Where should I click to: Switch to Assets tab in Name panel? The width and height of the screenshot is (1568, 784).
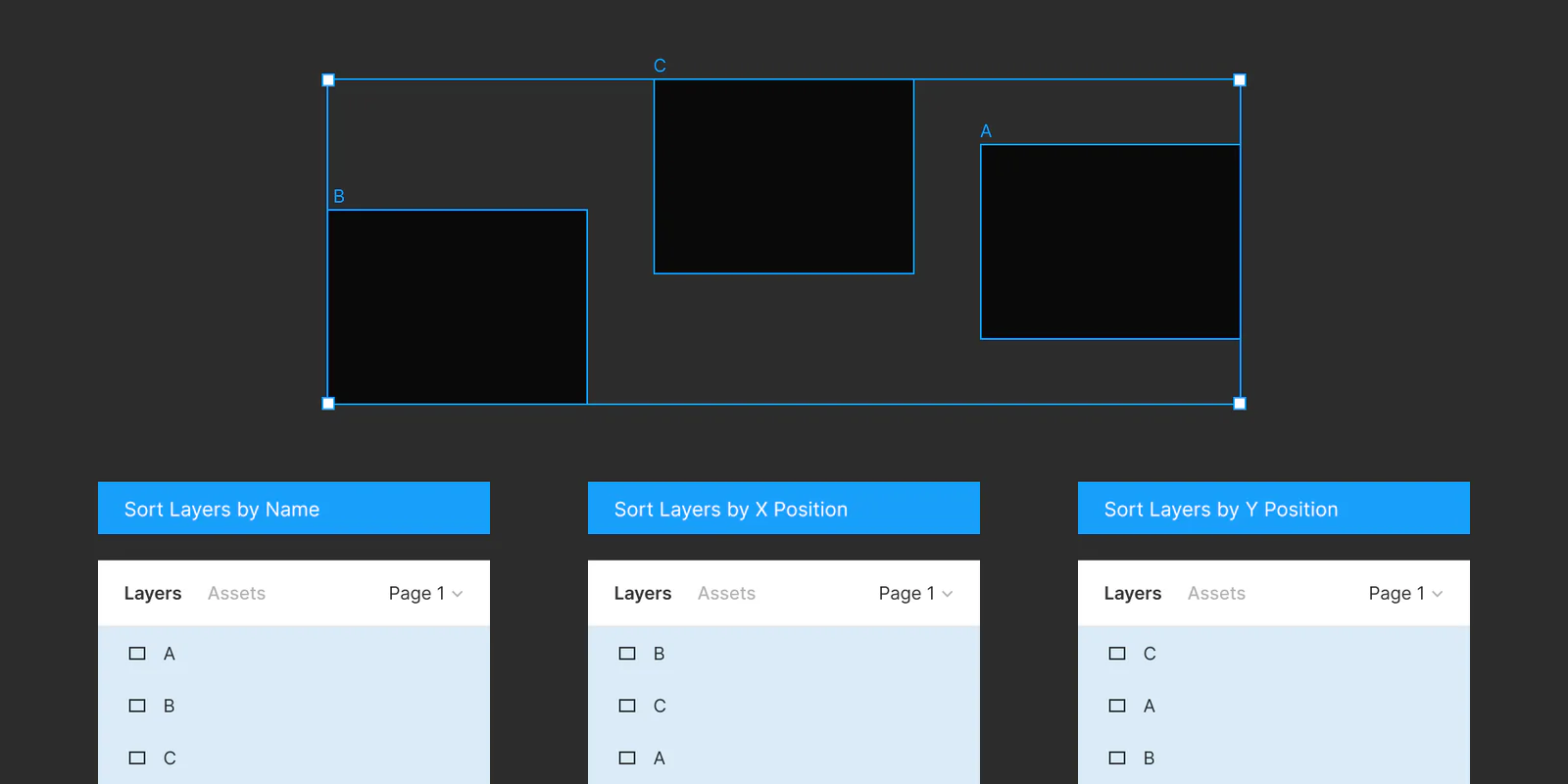click(236, 593)
